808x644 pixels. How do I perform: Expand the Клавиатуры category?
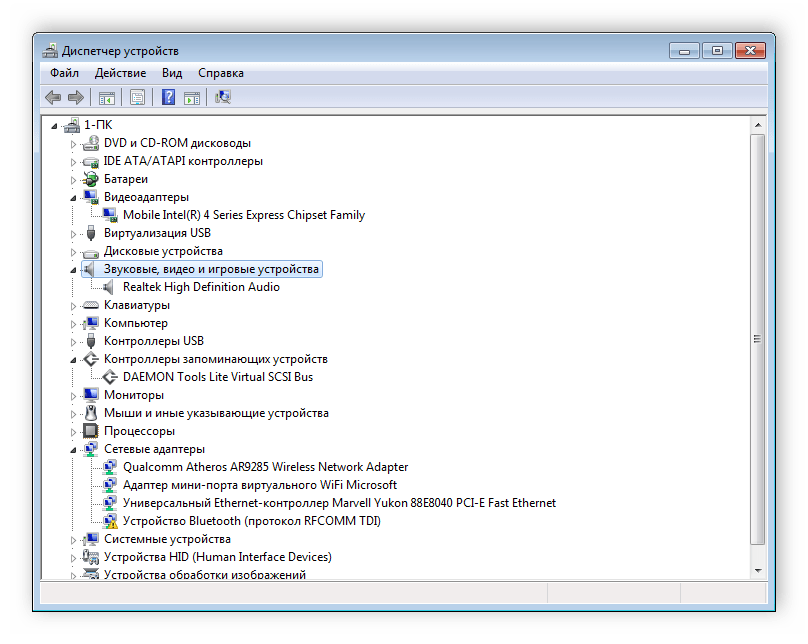[73, 305]
